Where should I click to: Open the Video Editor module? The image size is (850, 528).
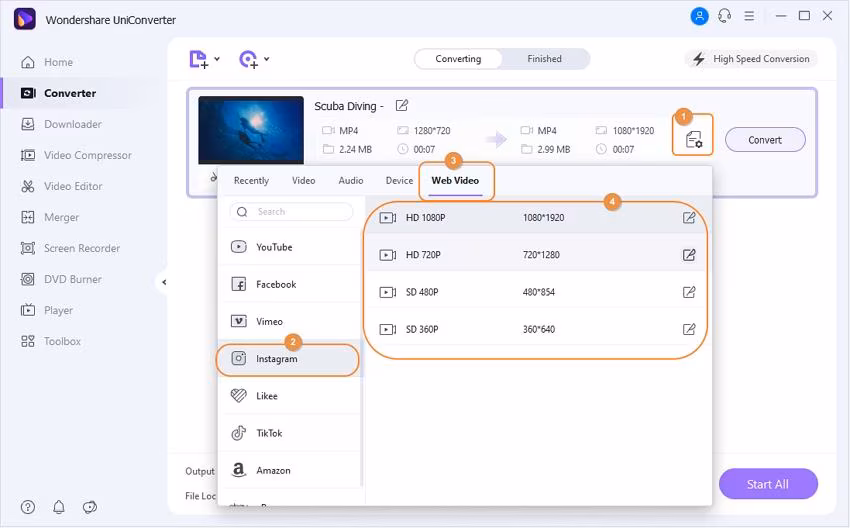point(61,186)
